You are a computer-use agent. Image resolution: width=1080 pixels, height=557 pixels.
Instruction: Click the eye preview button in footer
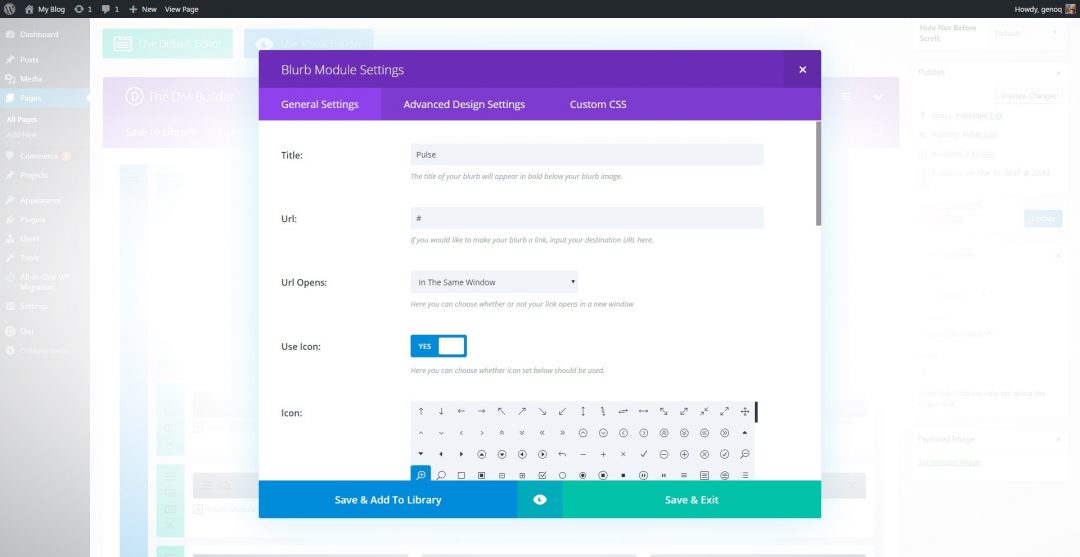coord(540,500)
